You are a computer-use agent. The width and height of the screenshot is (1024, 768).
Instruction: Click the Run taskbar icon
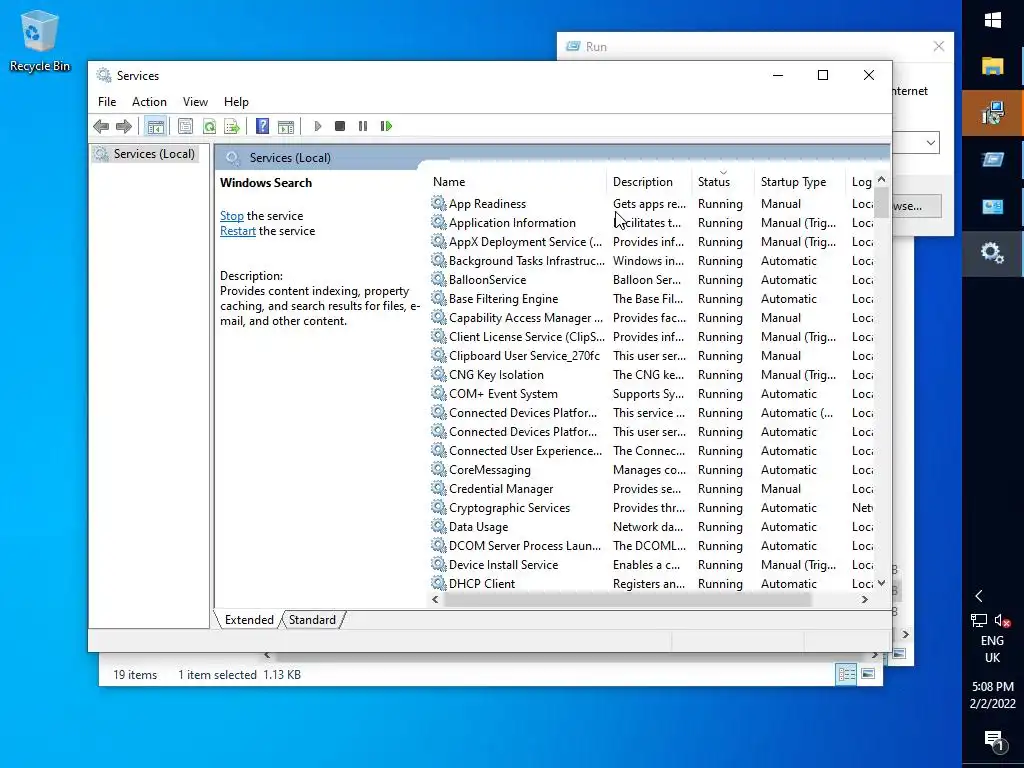[993, 159]
